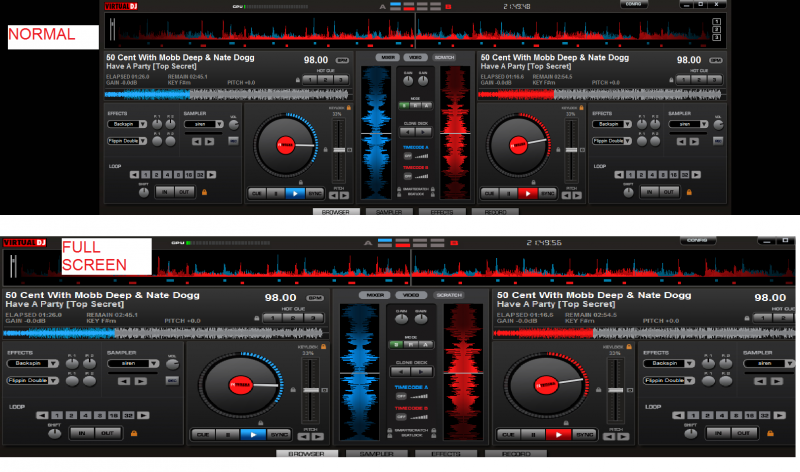The width and height of the screenshot is (800, 472).
Task: Open CONFIG in the full screen window
Action: pyautogui.click(x=697, y=240)
